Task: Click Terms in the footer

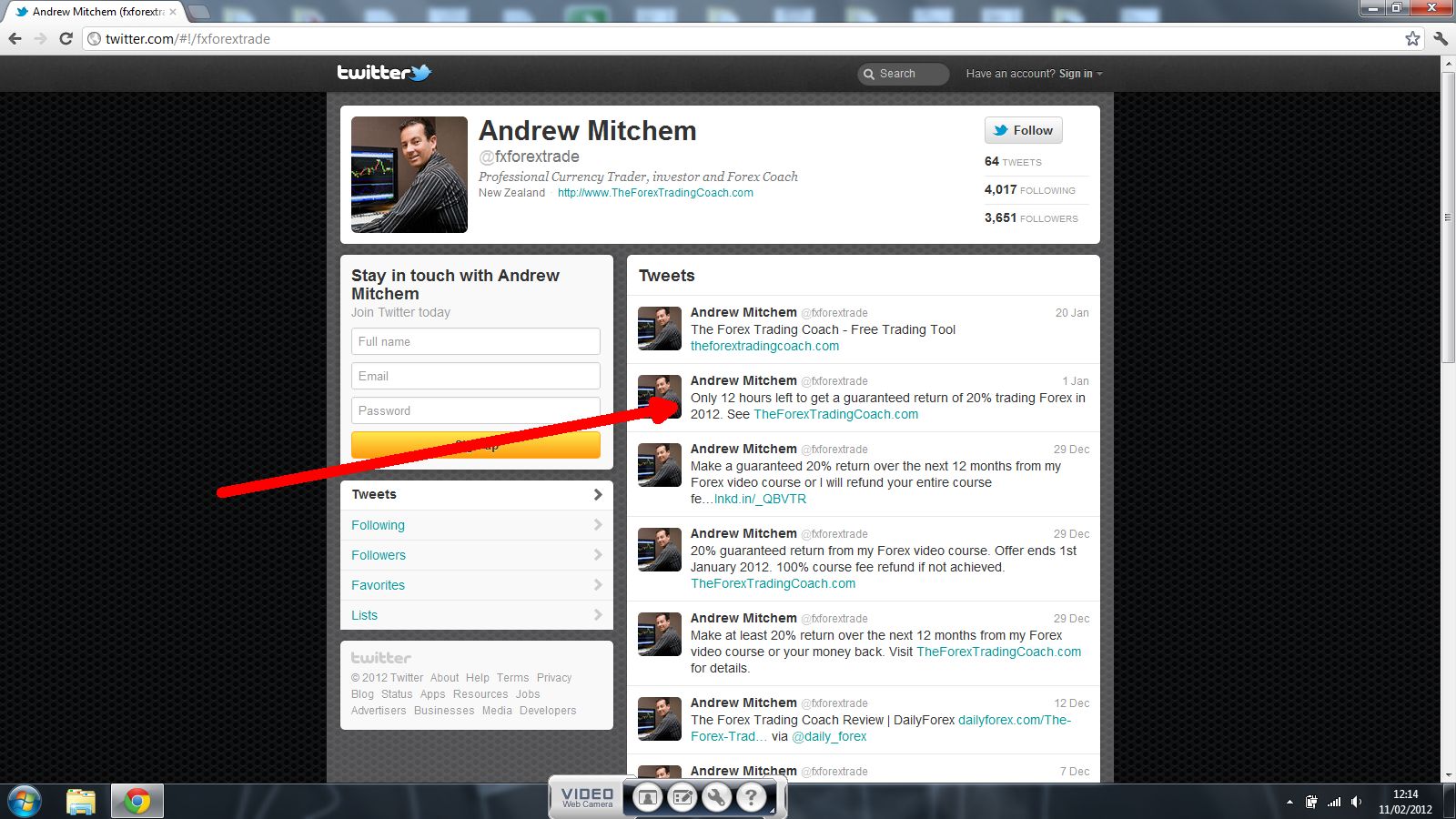Action: (512, 678)
